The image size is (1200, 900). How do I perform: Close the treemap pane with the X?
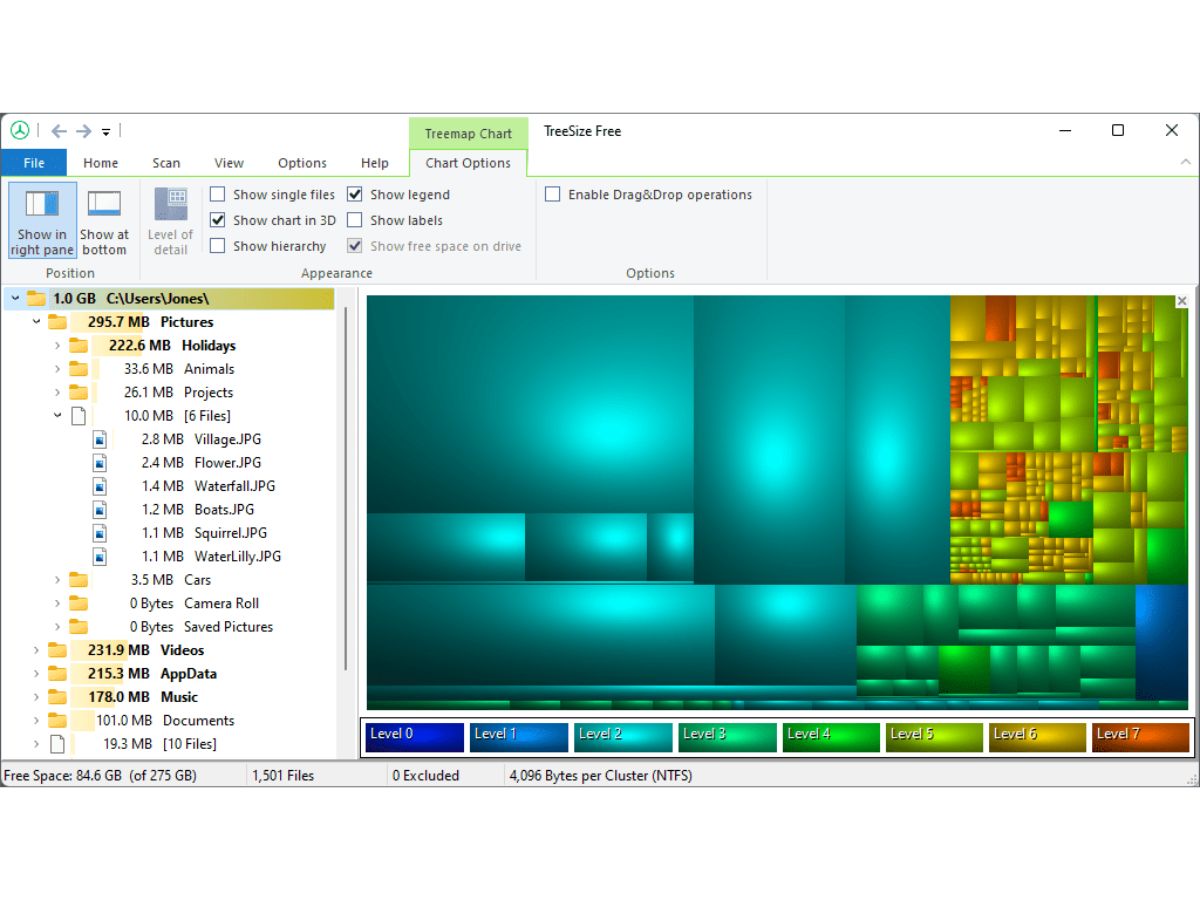[1182, 301]
